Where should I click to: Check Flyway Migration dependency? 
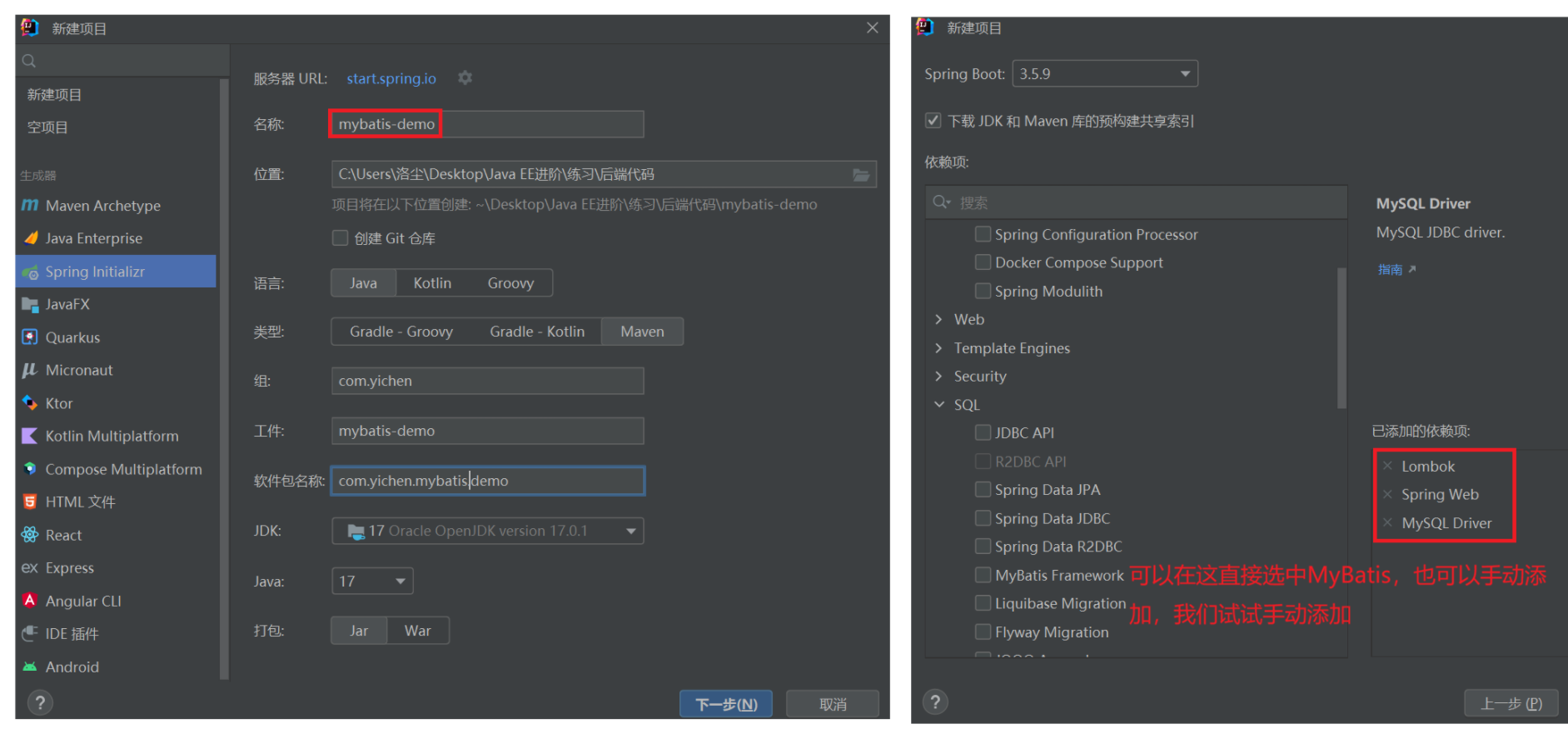click(983, 632)
